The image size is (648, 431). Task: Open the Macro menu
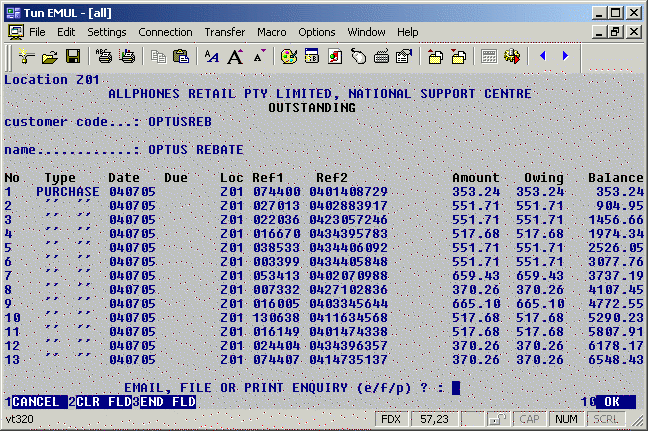tap(272, 32)
